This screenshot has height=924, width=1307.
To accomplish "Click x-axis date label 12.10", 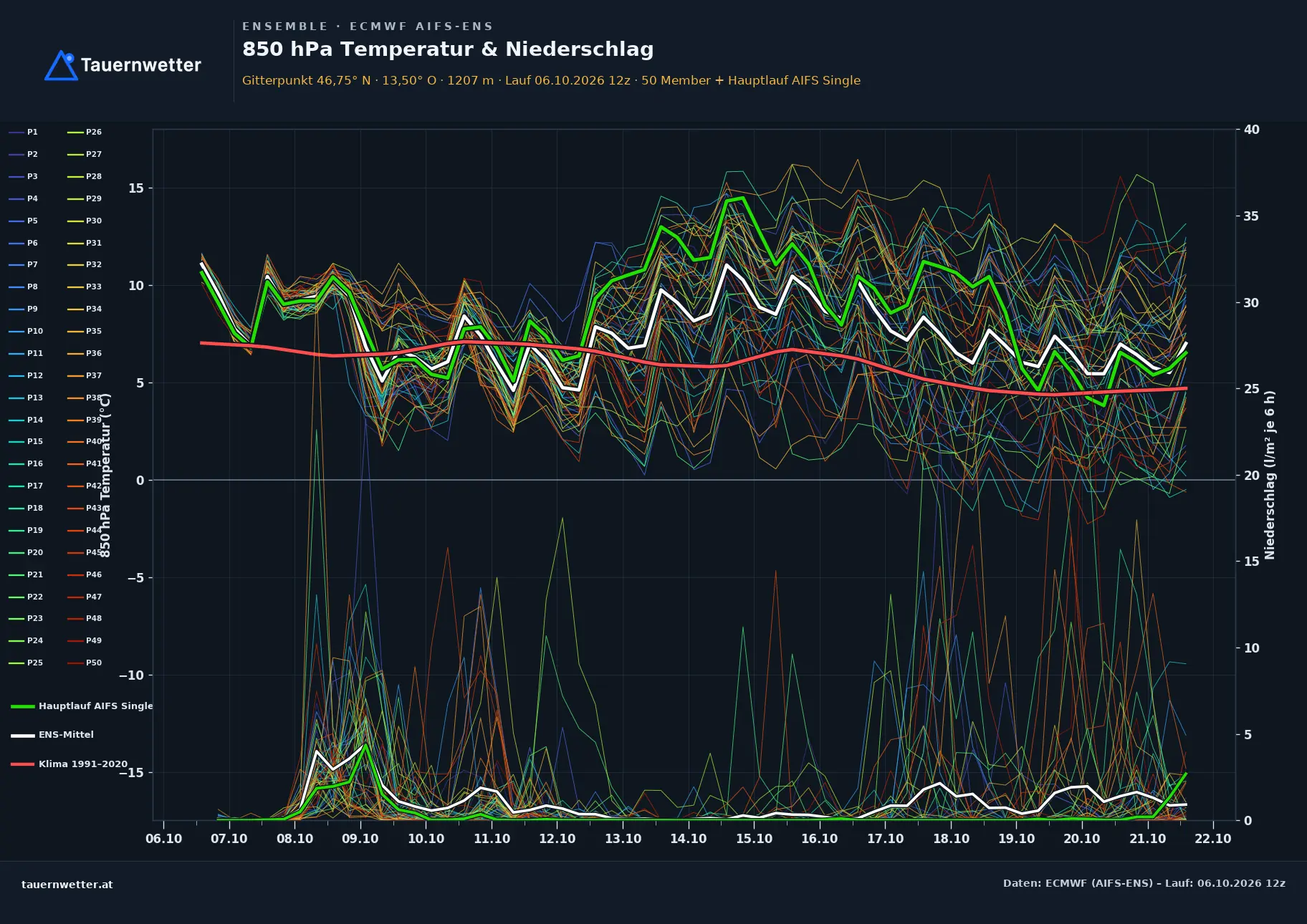I will [557, 839].
